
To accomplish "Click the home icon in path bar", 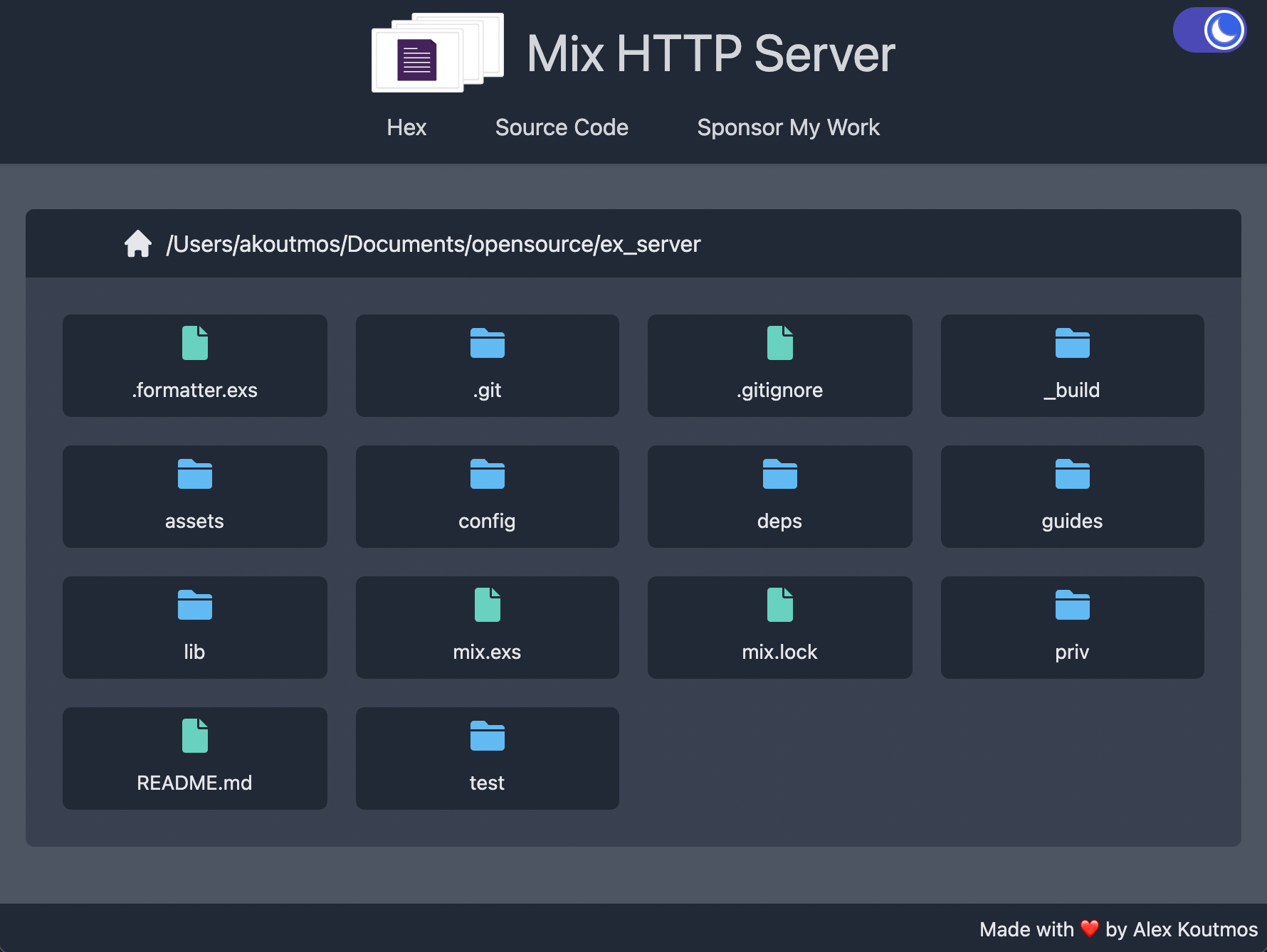I will pyautogui.click(x=138, y=243).
